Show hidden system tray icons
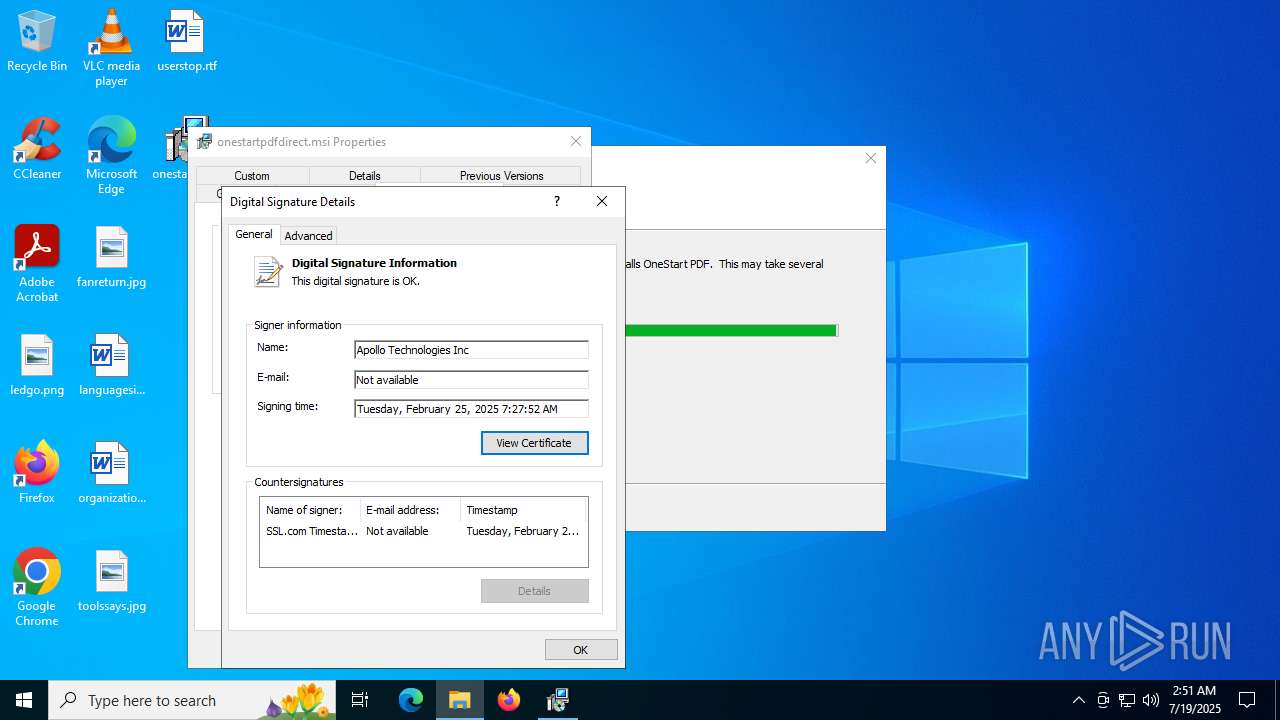The height and width of the screenshot is (720, 1280). [x=1078, y=700]
